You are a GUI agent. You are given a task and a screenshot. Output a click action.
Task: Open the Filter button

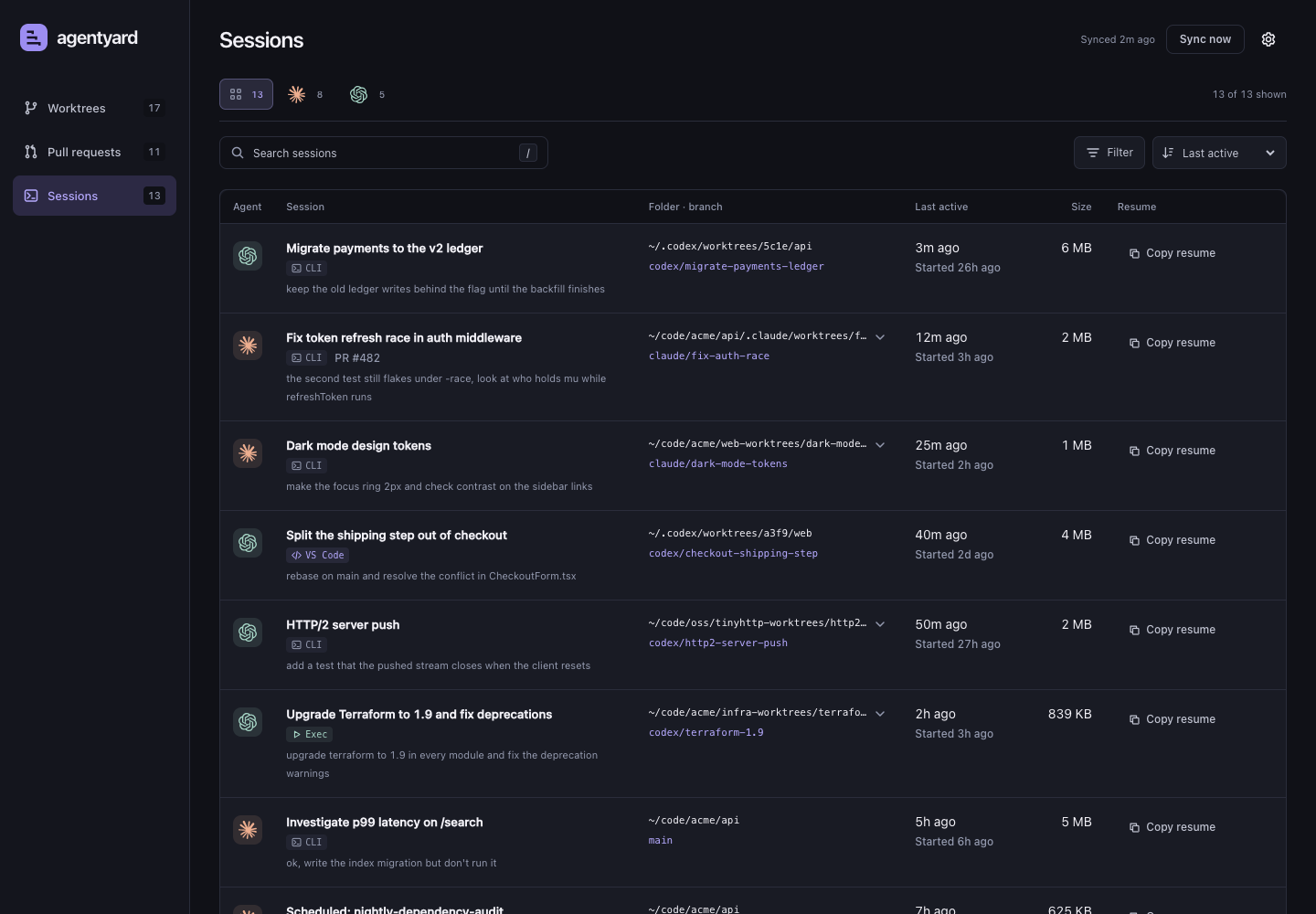(1109, 153)
